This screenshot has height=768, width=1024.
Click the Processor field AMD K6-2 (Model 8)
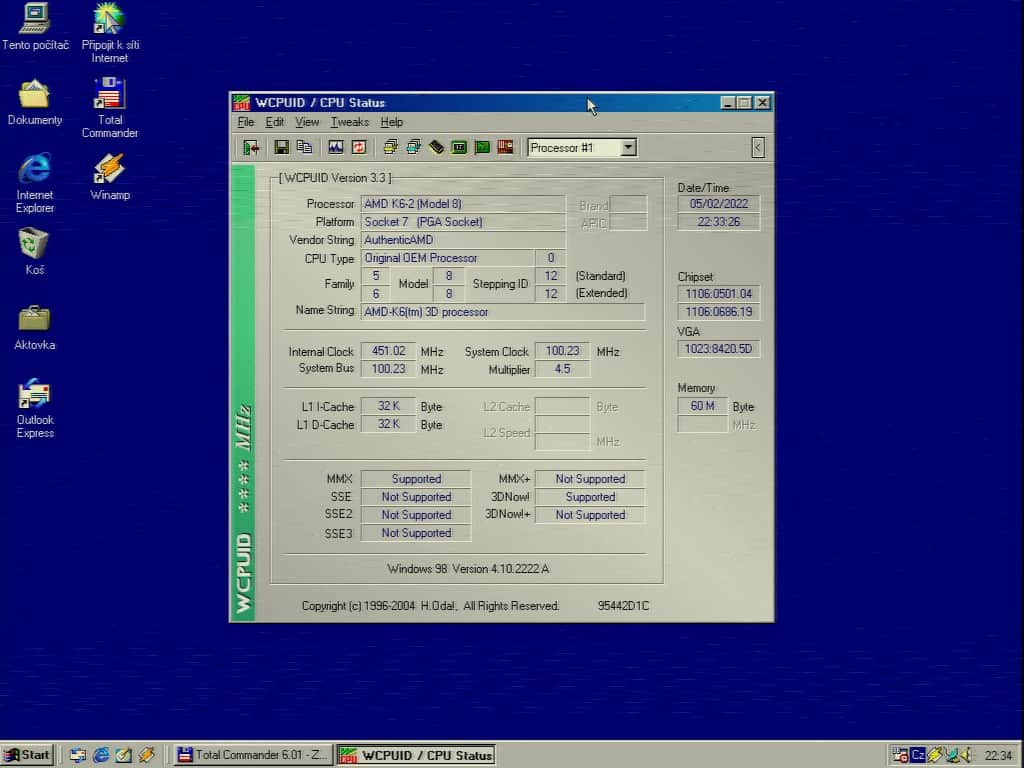click(462, 204)
